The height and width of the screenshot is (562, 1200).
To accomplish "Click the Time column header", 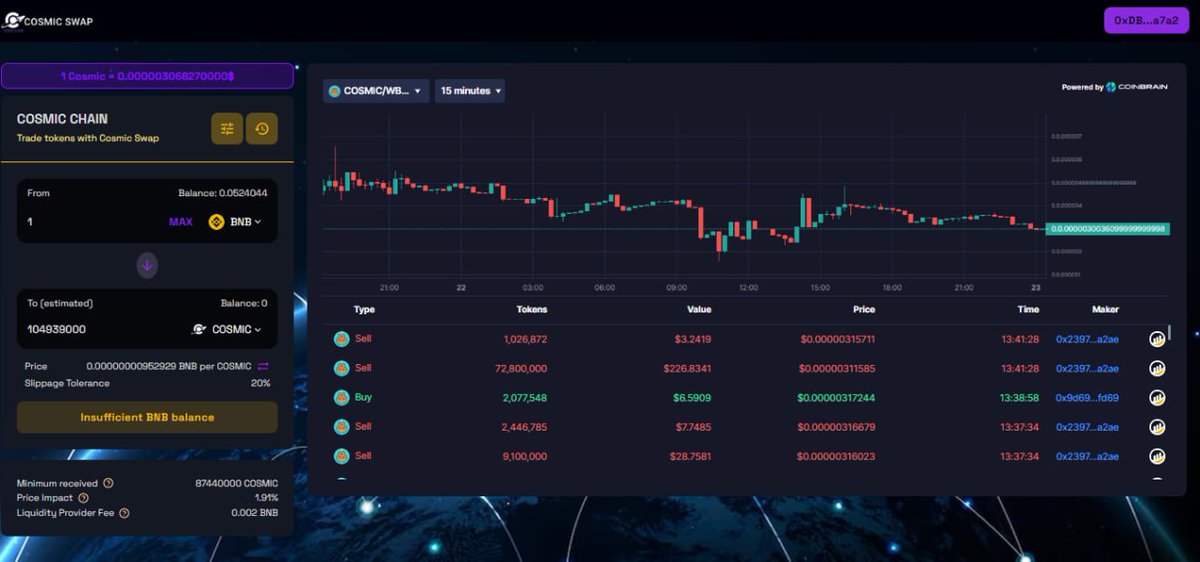I will point(1028,309).
